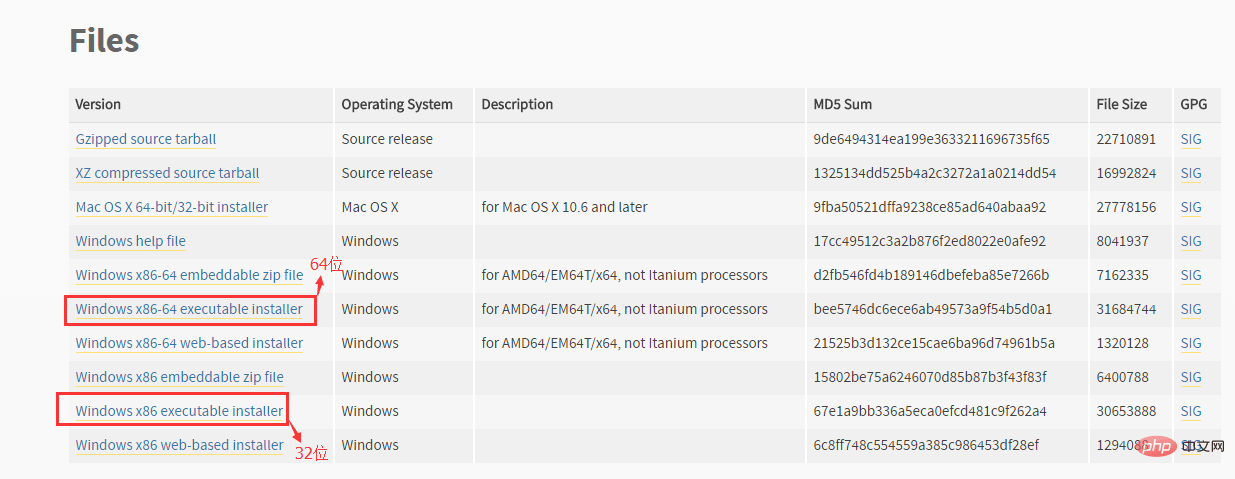This screenshot has height=479, width=1235.
Task: Open the Gzipped source tarball link
Action: (x=146, y=139)
